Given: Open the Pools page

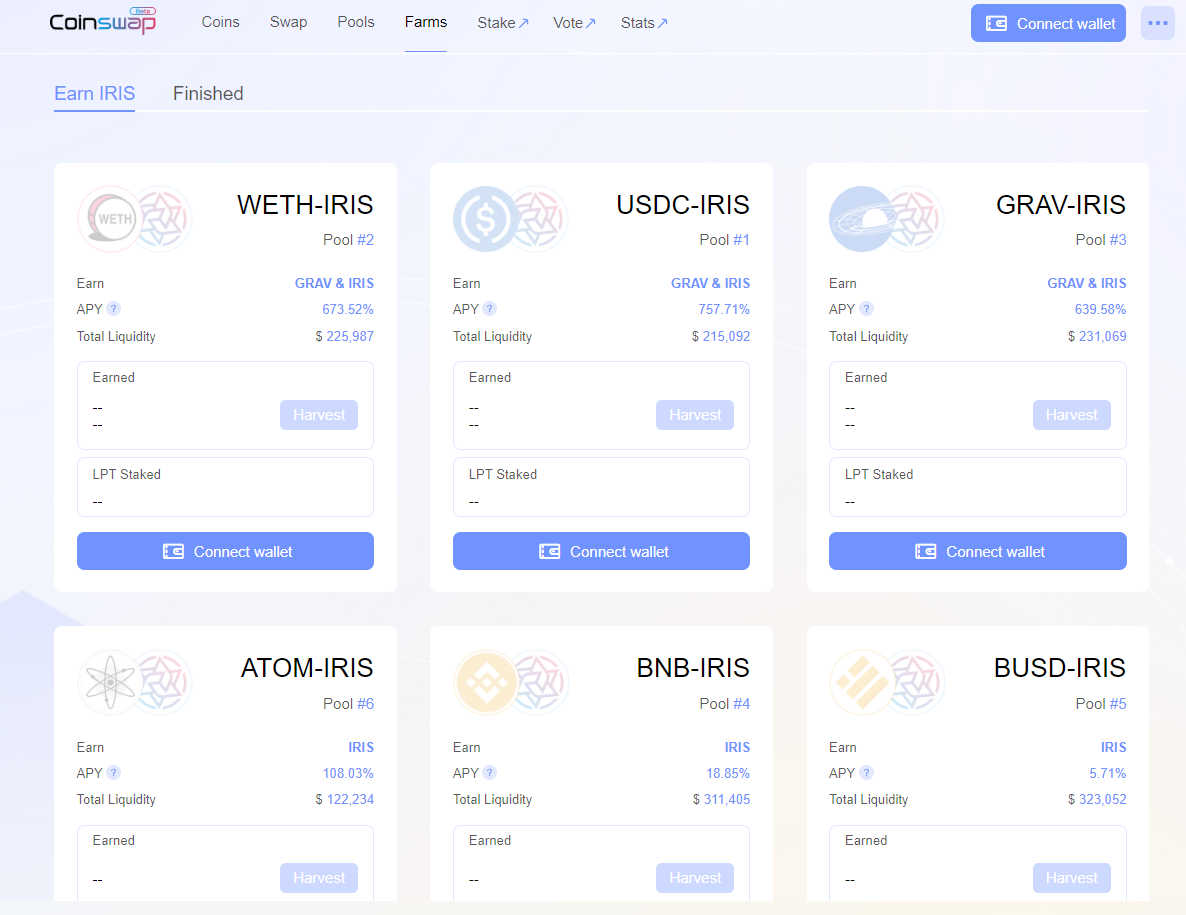Looking at the screenshot, I should (x=355, y=22).
